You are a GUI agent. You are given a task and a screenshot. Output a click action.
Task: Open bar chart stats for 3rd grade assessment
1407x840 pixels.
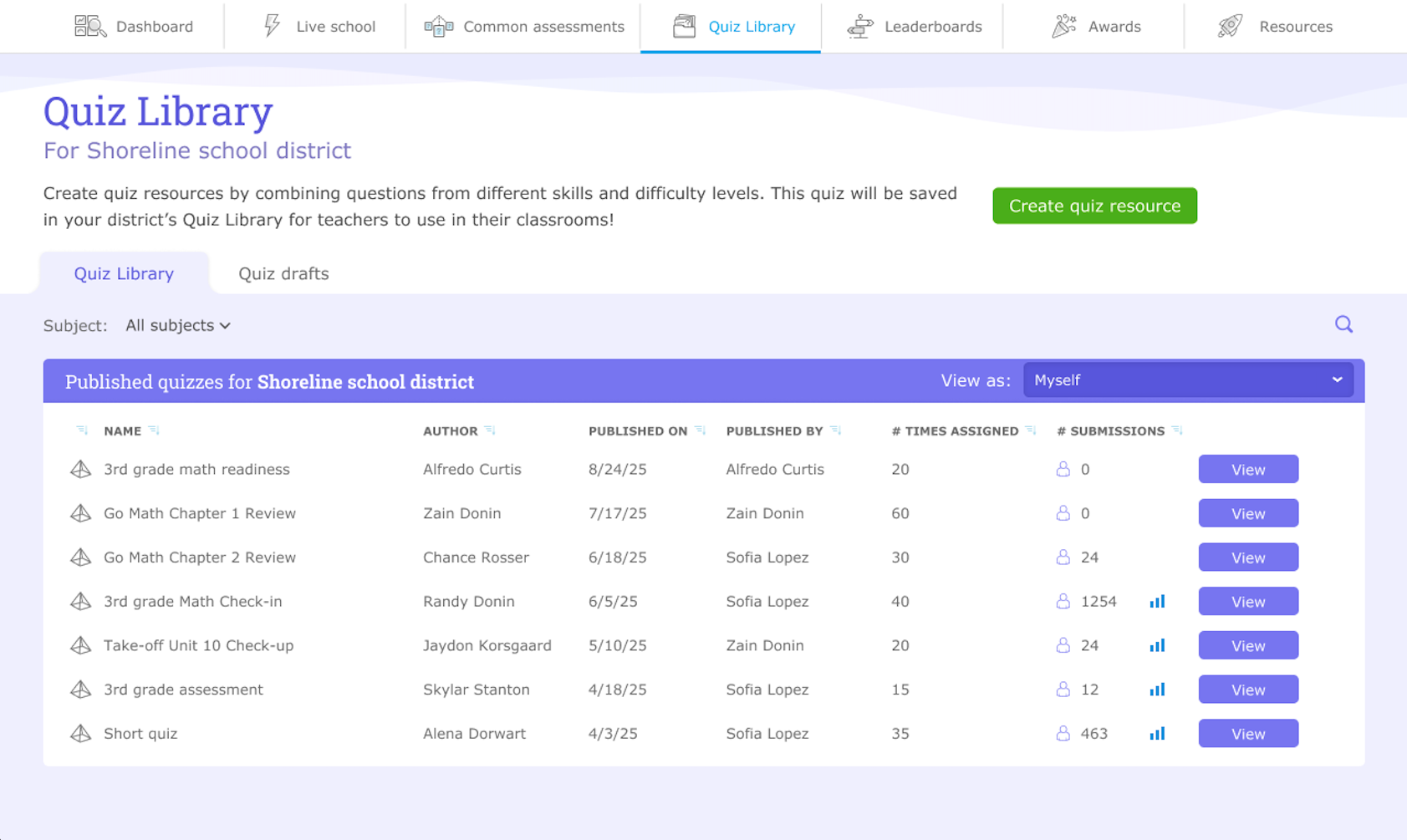click(x=1157, y=690)
